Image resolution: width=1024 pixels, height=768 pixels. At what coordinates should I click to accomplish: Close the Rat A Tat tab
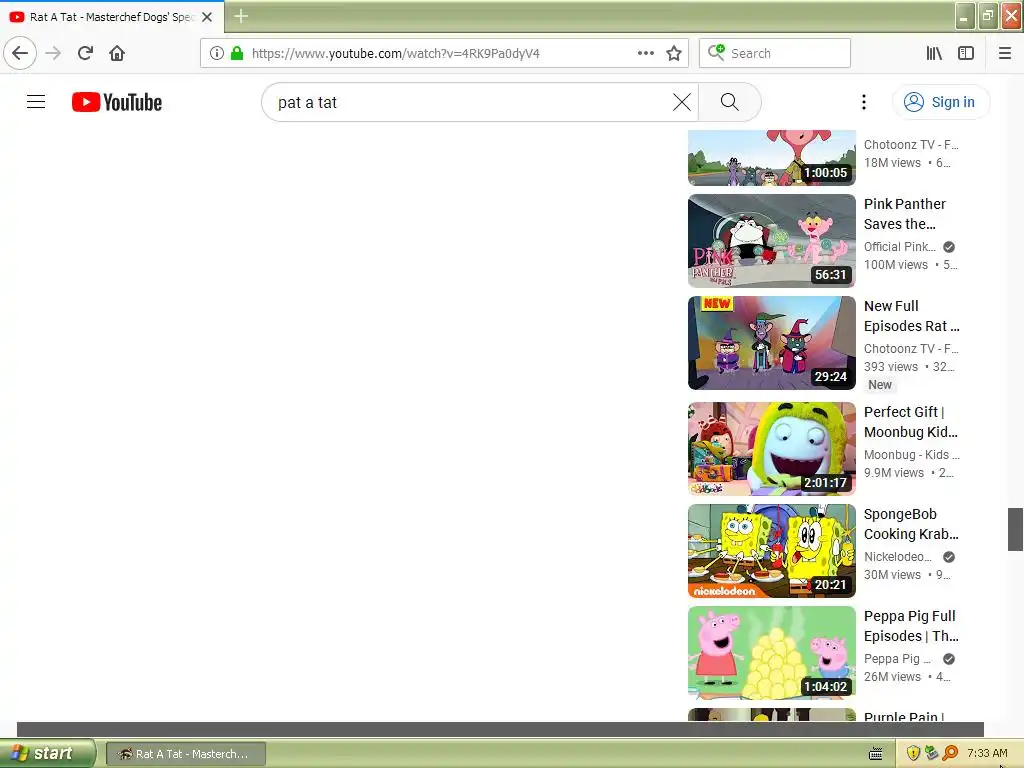pyautogui.click(x=207, y=17)
